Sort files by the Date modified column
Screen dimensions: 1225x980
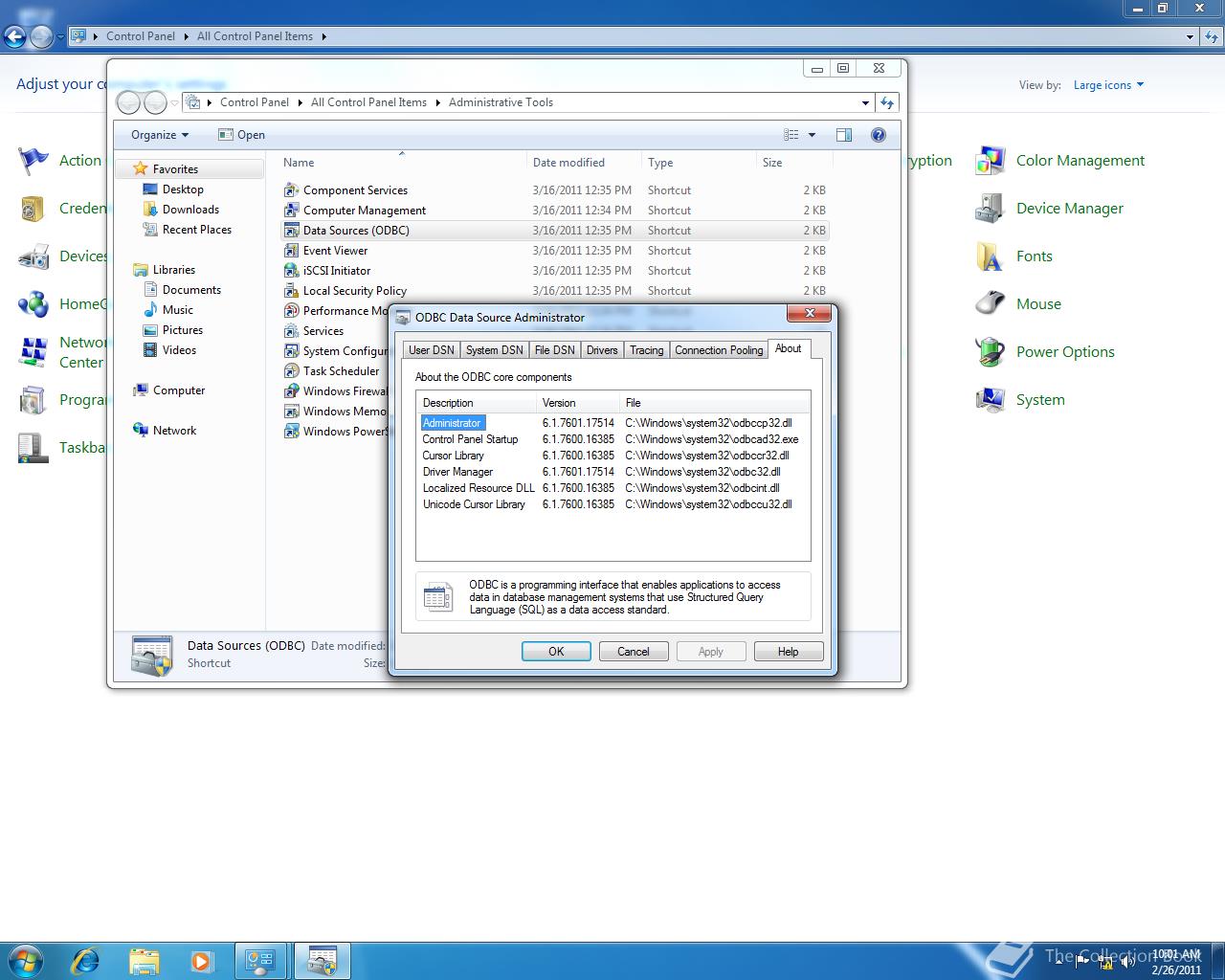pyautogui.click(x=570, y=162)
